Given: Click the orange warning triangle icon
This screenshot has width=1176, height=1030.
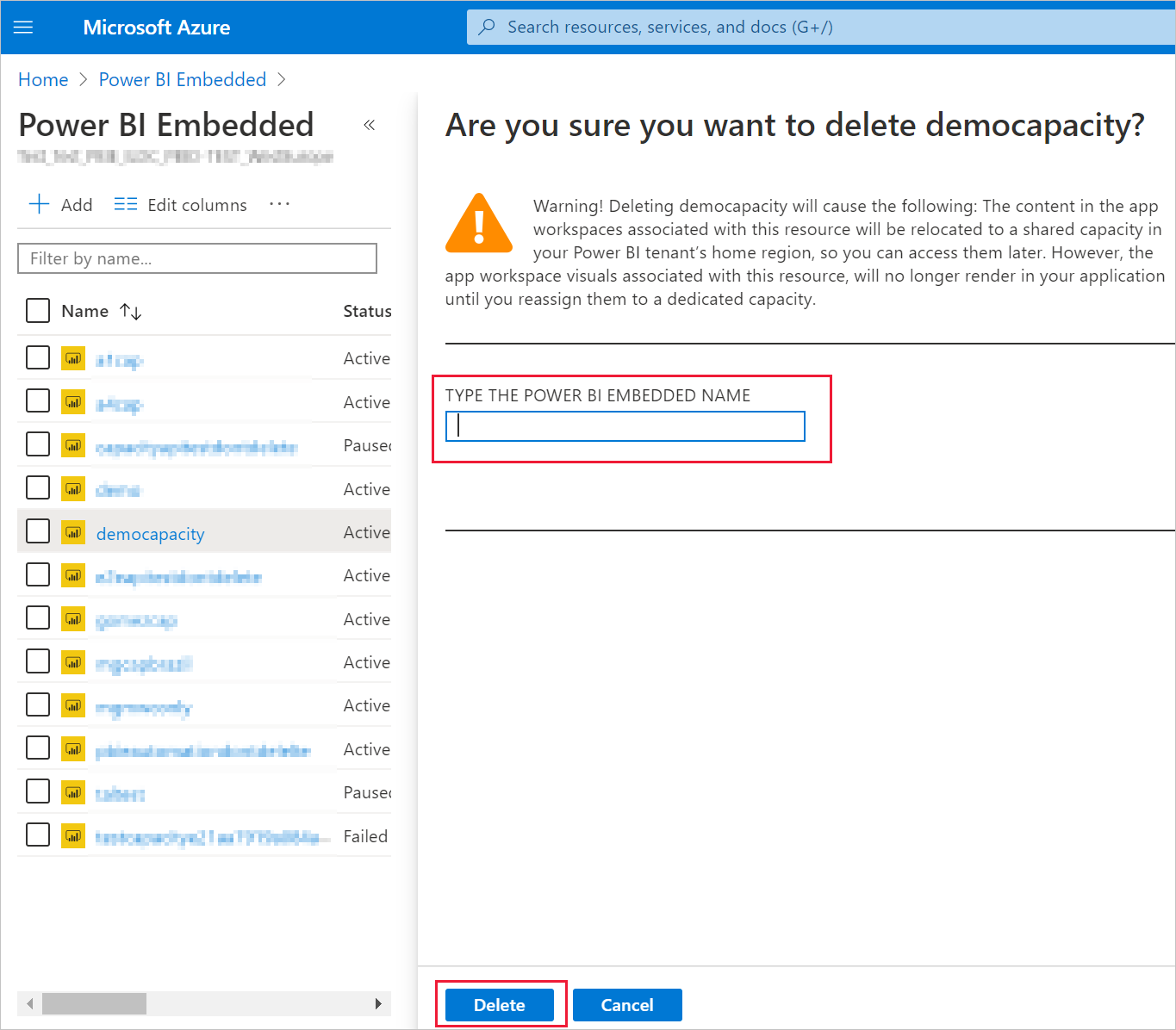Looking at the screenshot, I should pos(479,225).
